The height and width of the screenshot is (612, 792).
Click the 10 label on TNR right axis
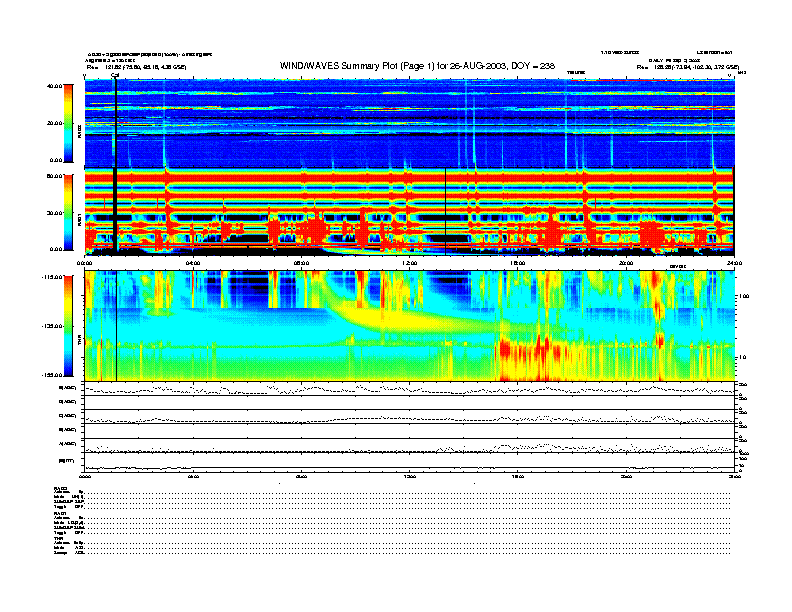(743, 357)
